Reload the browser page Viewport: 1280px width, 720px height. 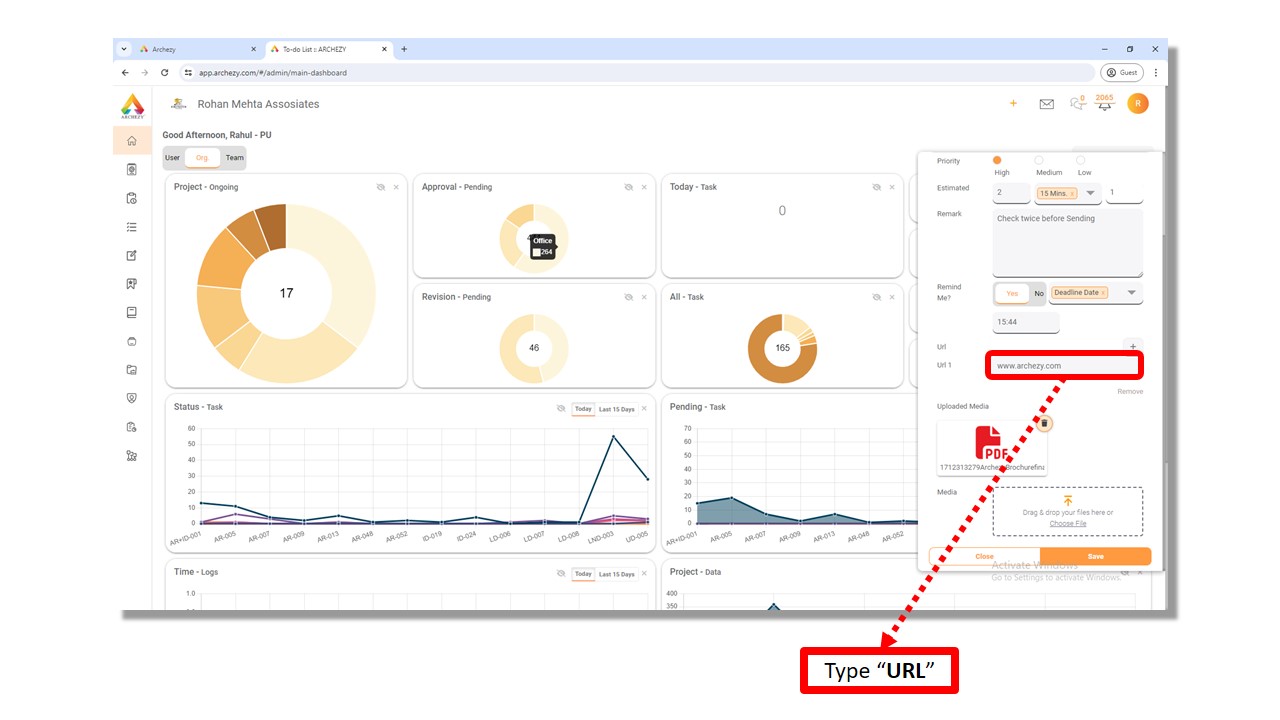click(x=165, y=73)
